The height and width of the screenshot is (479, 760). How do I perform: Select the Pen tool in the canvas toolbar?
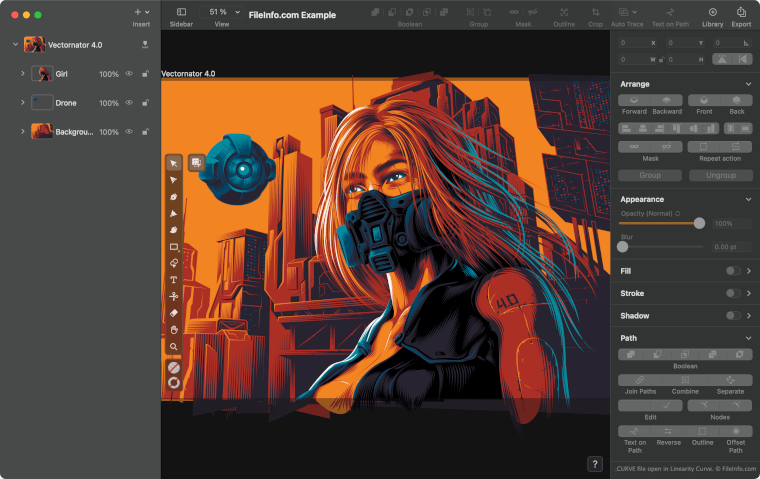174,197
